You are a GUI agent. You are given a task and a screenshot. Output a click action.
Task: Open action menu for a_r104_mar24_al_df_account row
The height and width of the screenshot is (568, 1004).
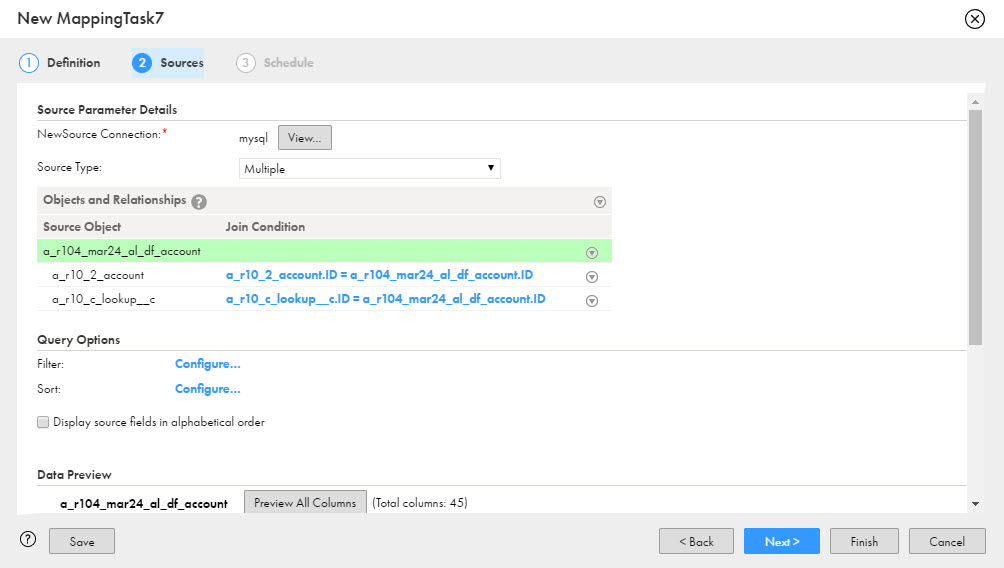(591, 252)
